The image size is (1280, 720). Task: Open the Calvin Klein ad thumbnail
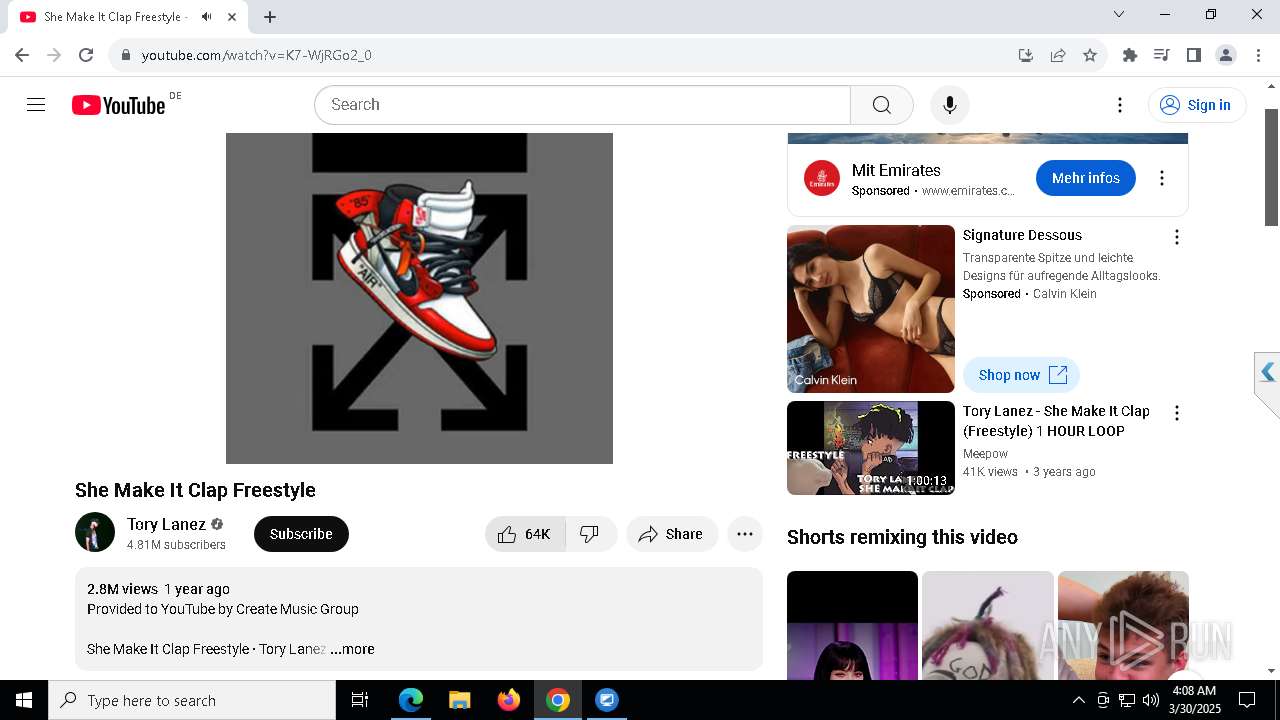[871, 309]
